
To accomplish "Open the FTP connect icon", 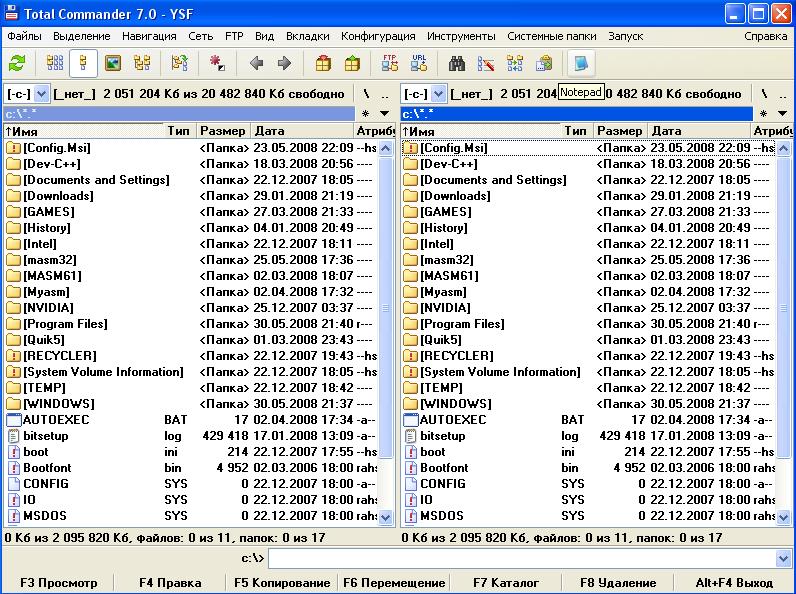I will pos(390,63).
